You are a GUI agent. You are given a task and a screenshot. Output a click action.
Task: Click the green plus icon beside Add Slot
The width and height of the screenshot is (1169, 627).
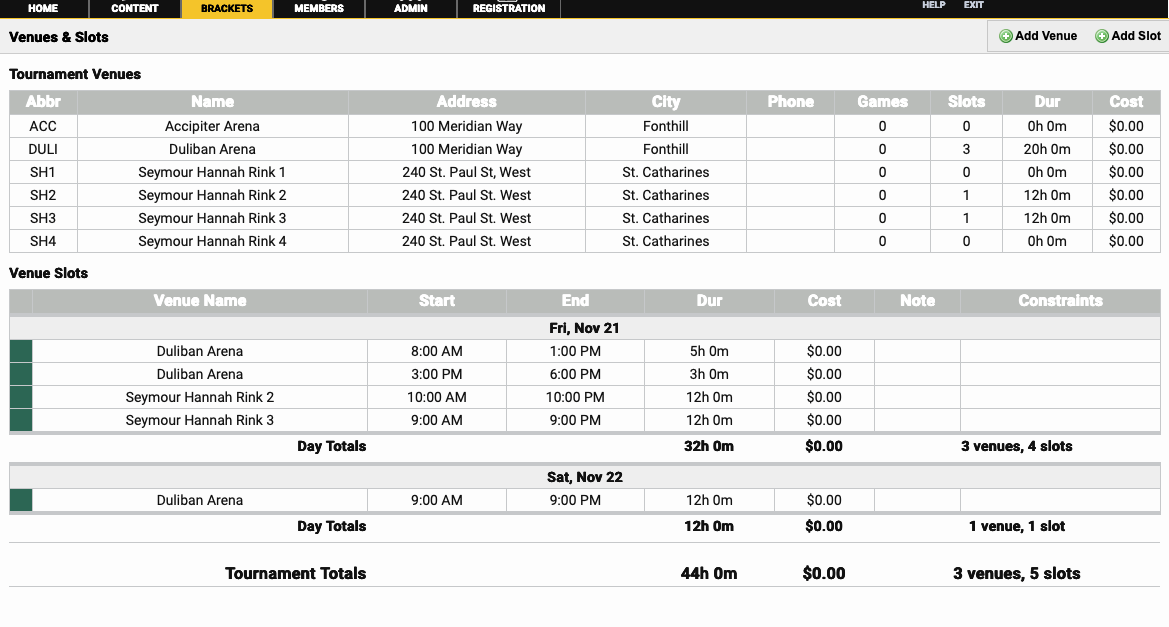tap(1102, 37)
